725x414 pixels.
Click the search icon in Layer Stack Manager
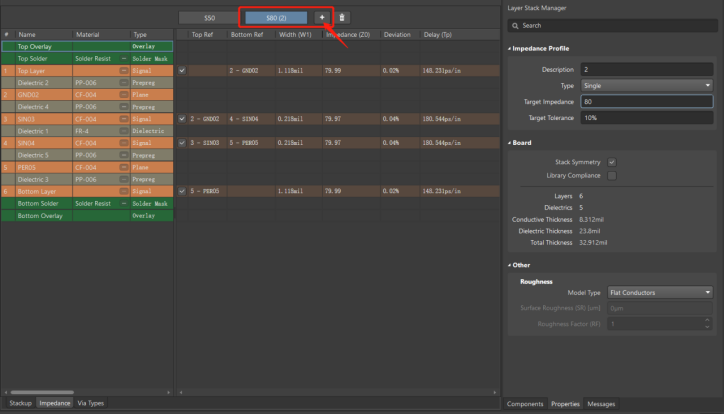tap(515, 25)
